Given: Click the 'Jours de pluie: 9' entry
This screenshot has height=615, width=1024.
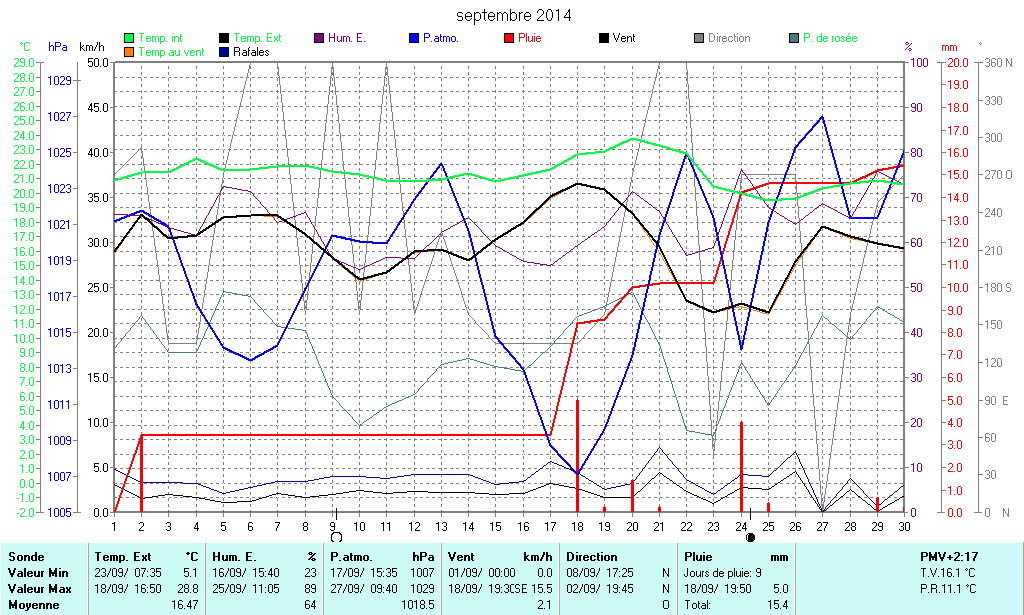Looking at the screenshot, I should coord(722,573).
